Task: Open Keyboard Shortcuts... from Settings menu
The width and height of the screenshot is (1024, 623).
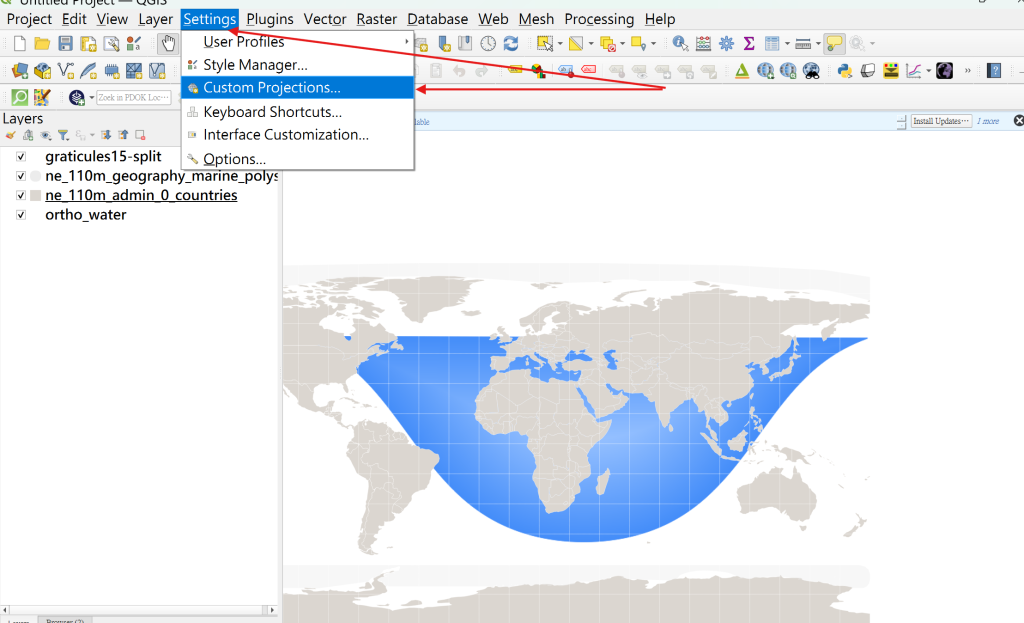Action: tap(298, 112)
